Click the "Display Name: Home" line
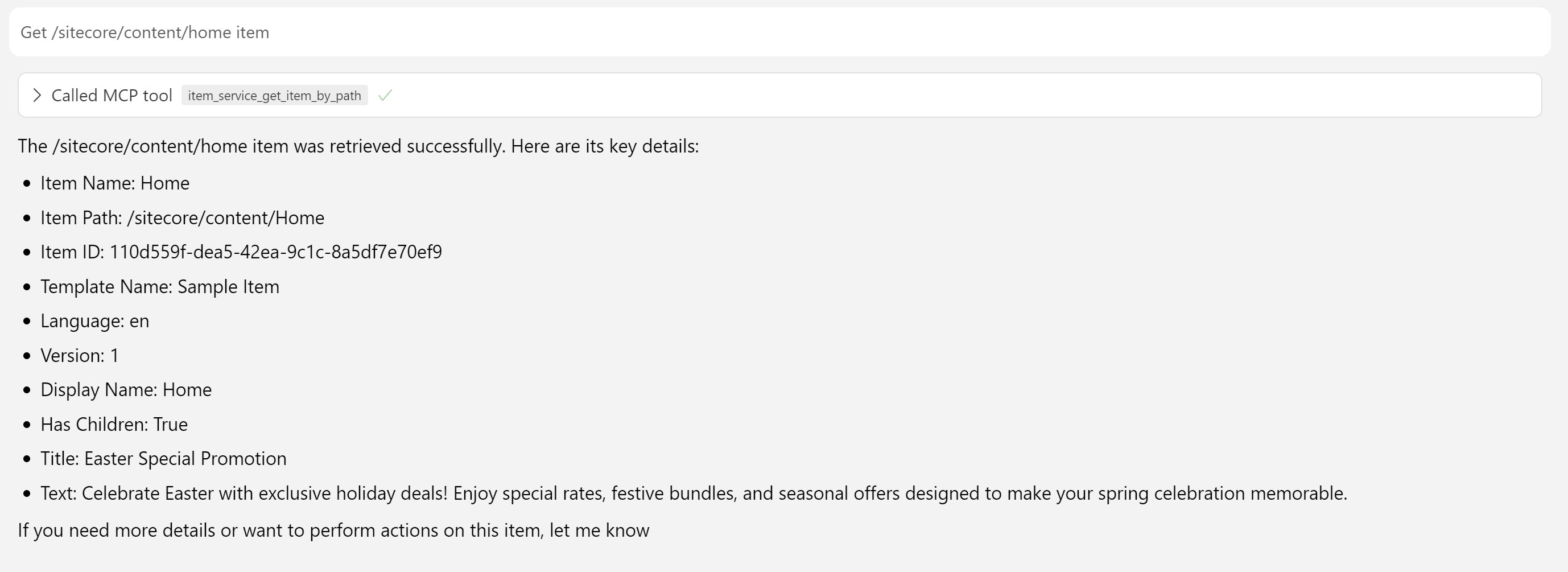Viewport: 1568px width, 572px height. [126, 390]
